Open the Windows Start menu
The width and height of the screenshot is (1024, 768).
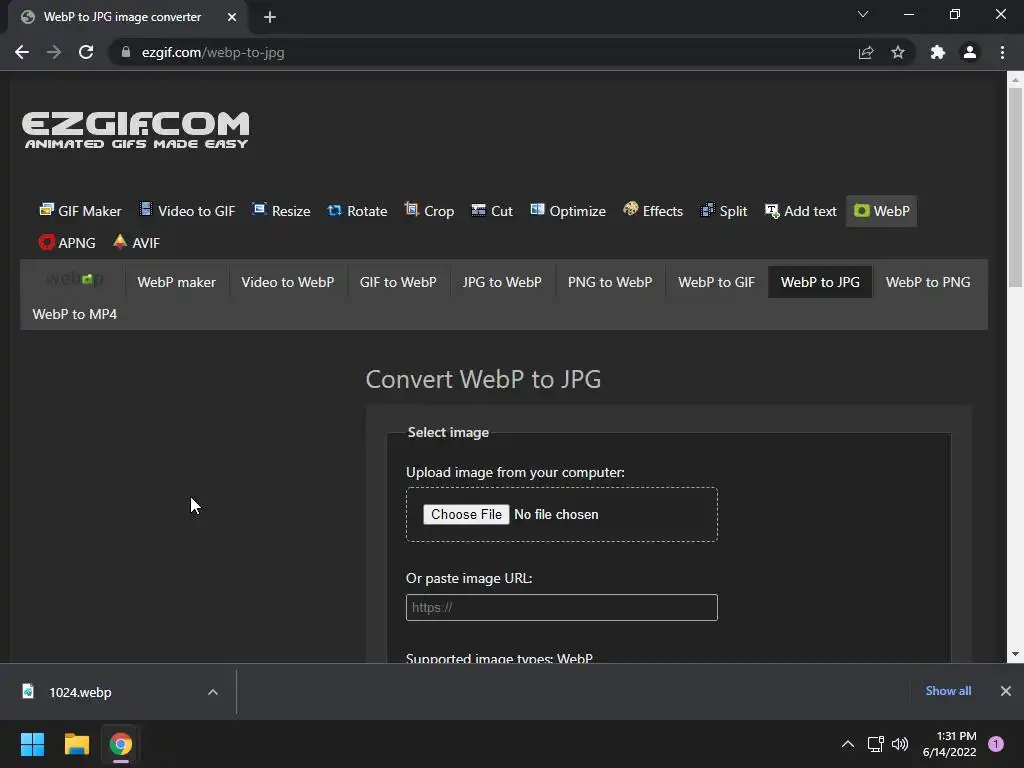pos(32,744)
